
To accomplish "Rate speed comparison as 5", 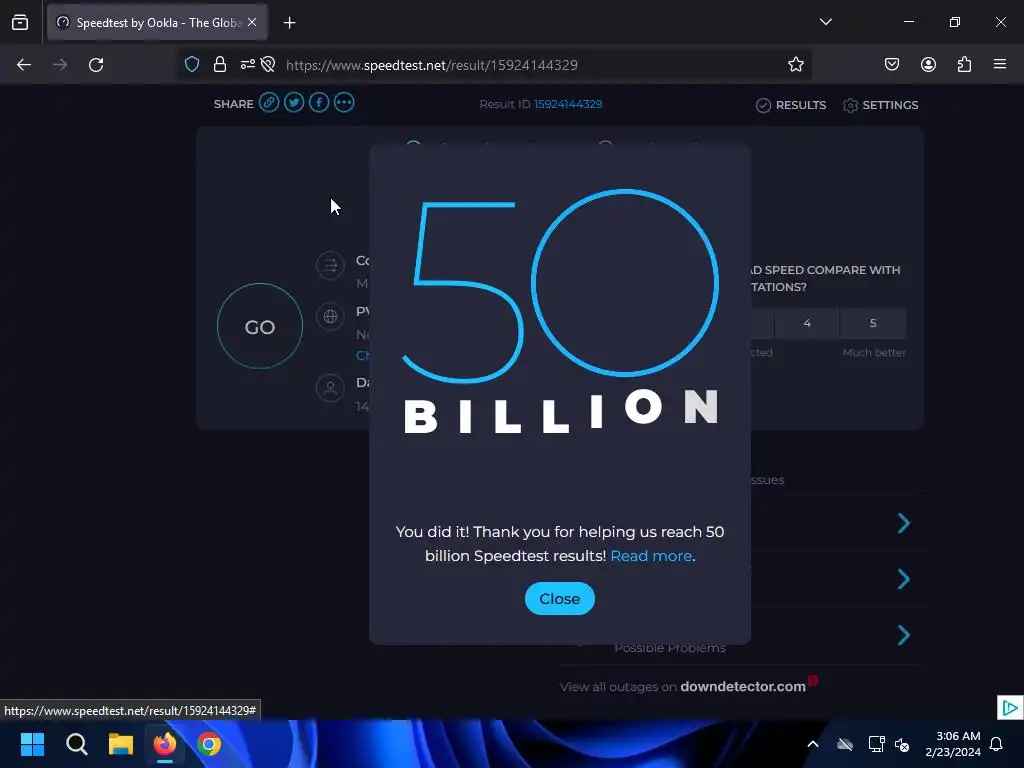I will point(873,323).
